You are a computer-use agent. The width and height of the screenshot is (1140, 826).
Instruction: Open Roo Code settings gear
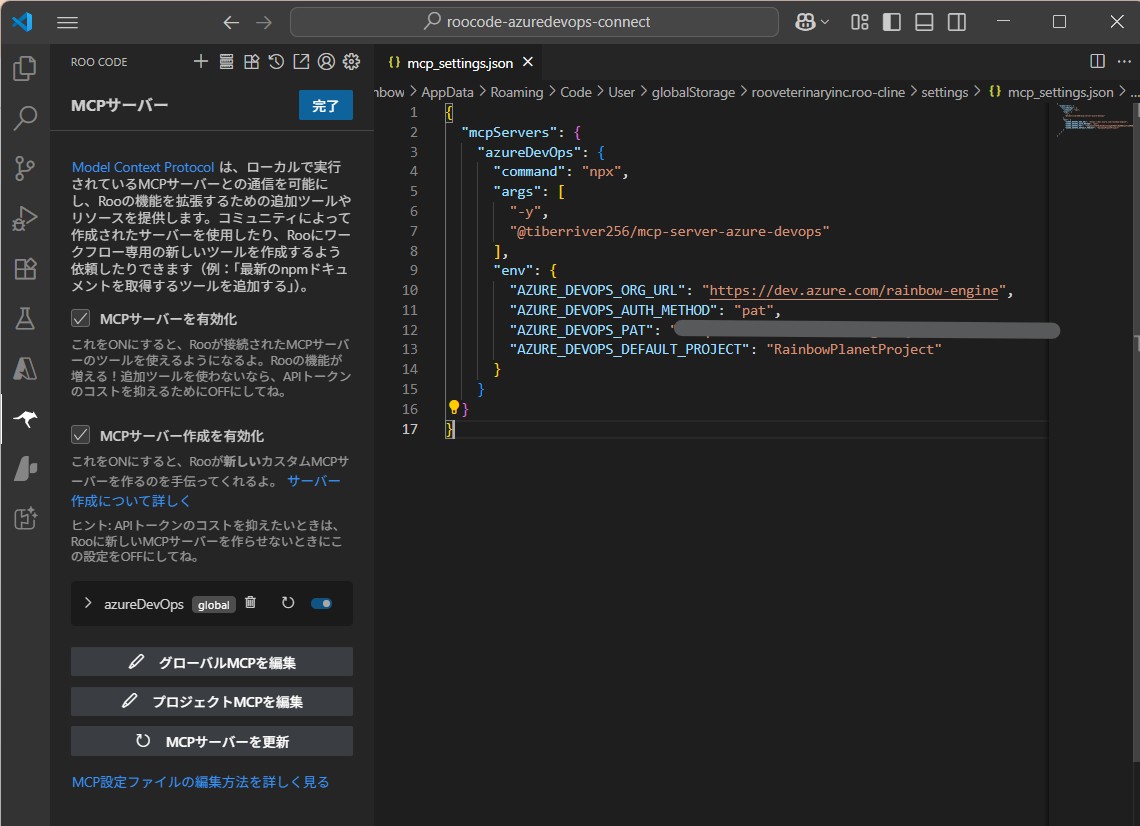click(x=351, y=62)
